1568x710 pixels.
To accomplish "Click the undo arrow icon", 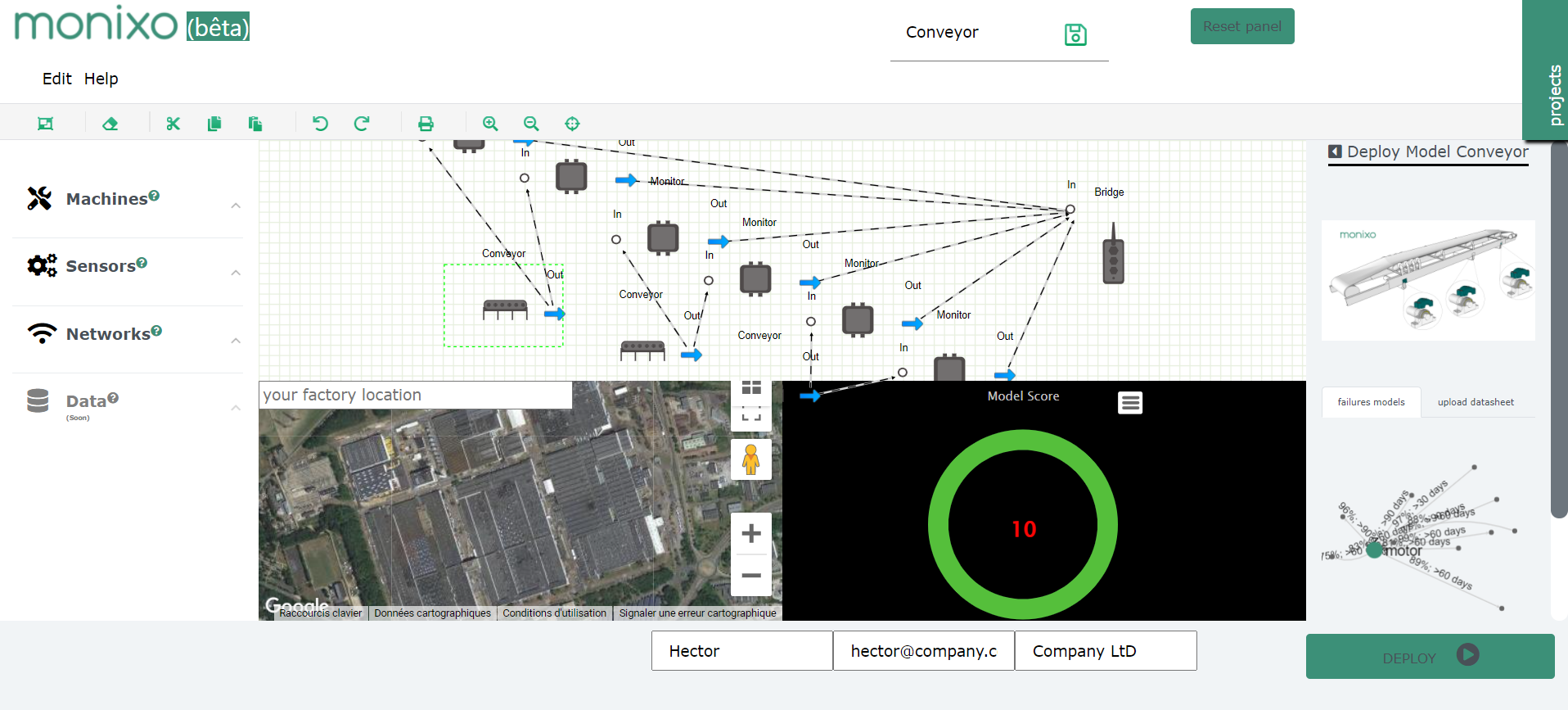I will (x=320, y=124).
